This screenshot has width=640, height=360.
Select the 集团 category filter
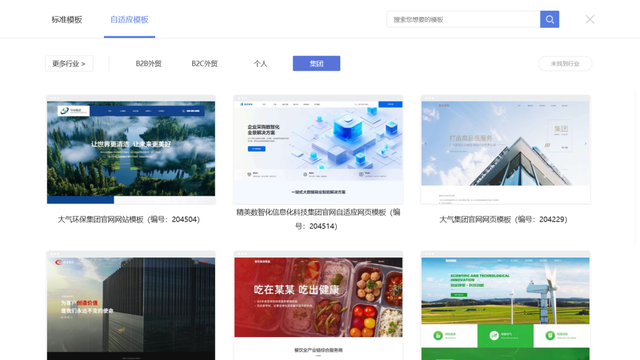pos(316,63)
